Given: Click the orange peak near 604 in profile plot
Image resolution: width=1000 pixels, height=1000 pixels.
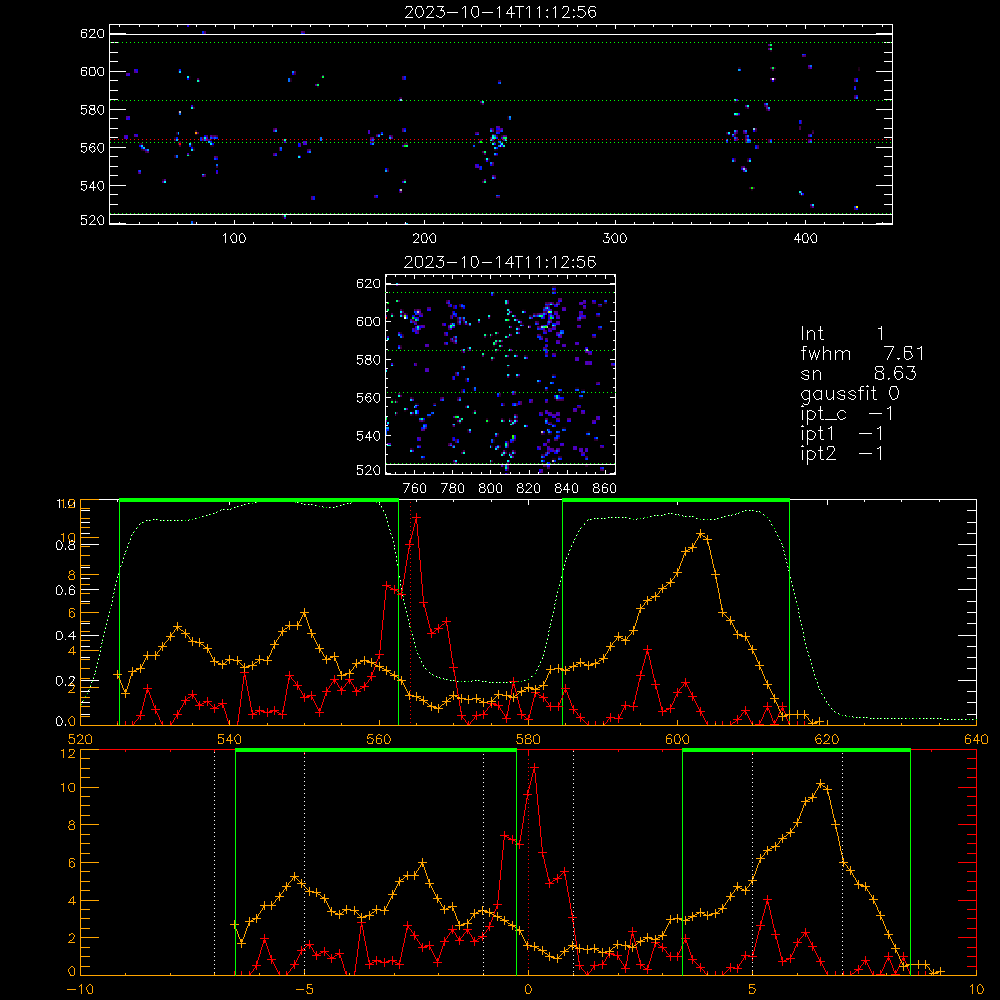Looking at the screenshot, I should tap(700, 533).
